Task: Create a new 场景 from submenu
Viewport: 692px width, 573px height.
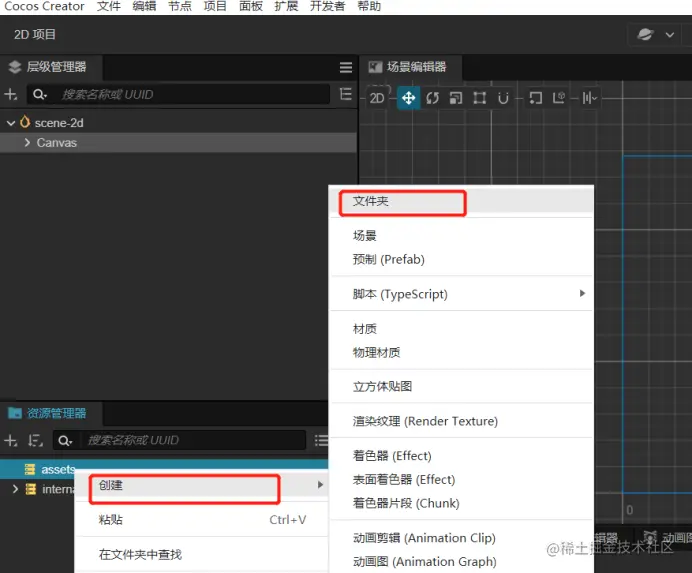Action: [461, 236]
